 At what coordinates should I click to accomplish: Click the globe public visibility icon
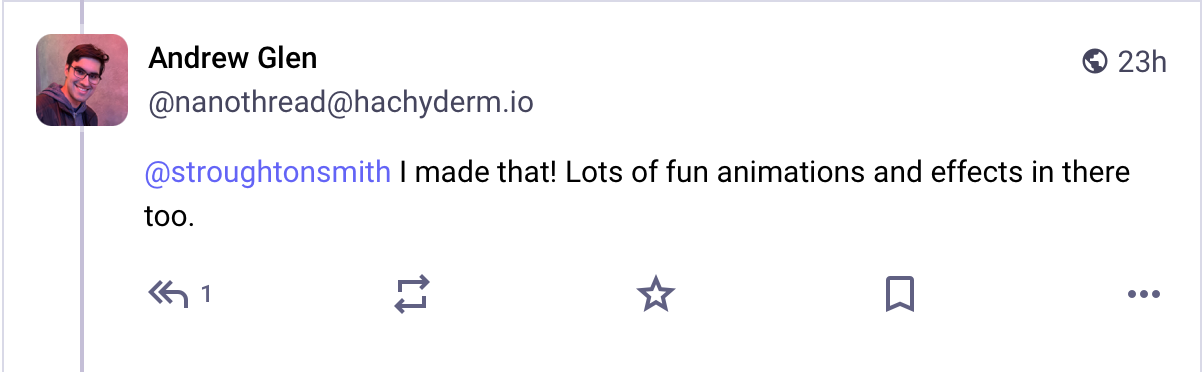coord(1095,62)
